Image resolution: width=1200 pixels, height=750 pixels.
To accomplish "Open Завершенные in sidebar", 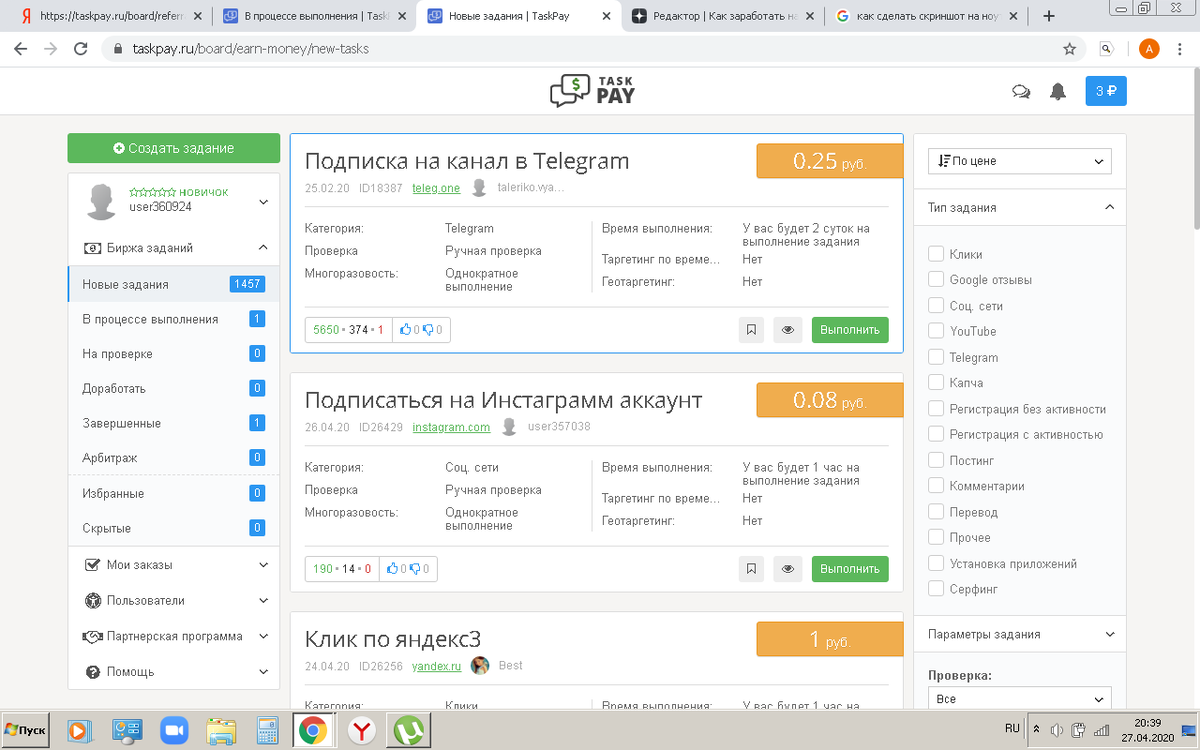I will (x=174, y=423).
